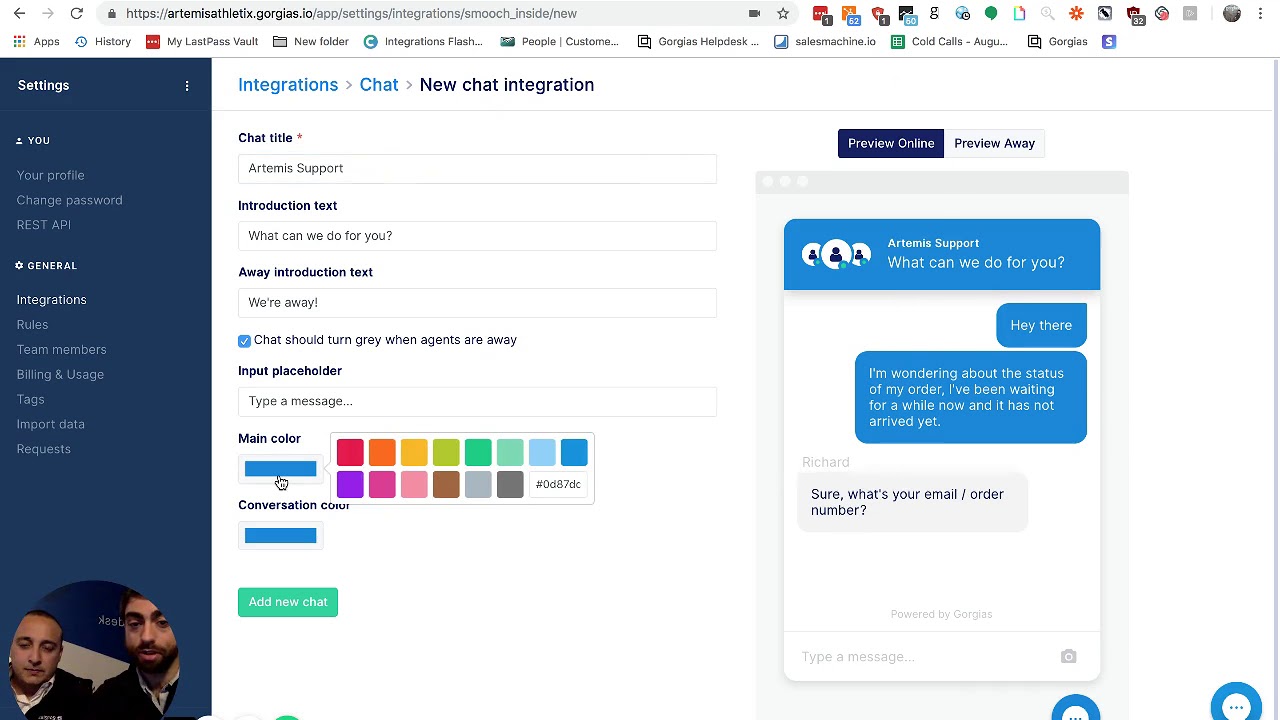Open Requests in the sidebar
1280x720 pixels.
(43, 449)
